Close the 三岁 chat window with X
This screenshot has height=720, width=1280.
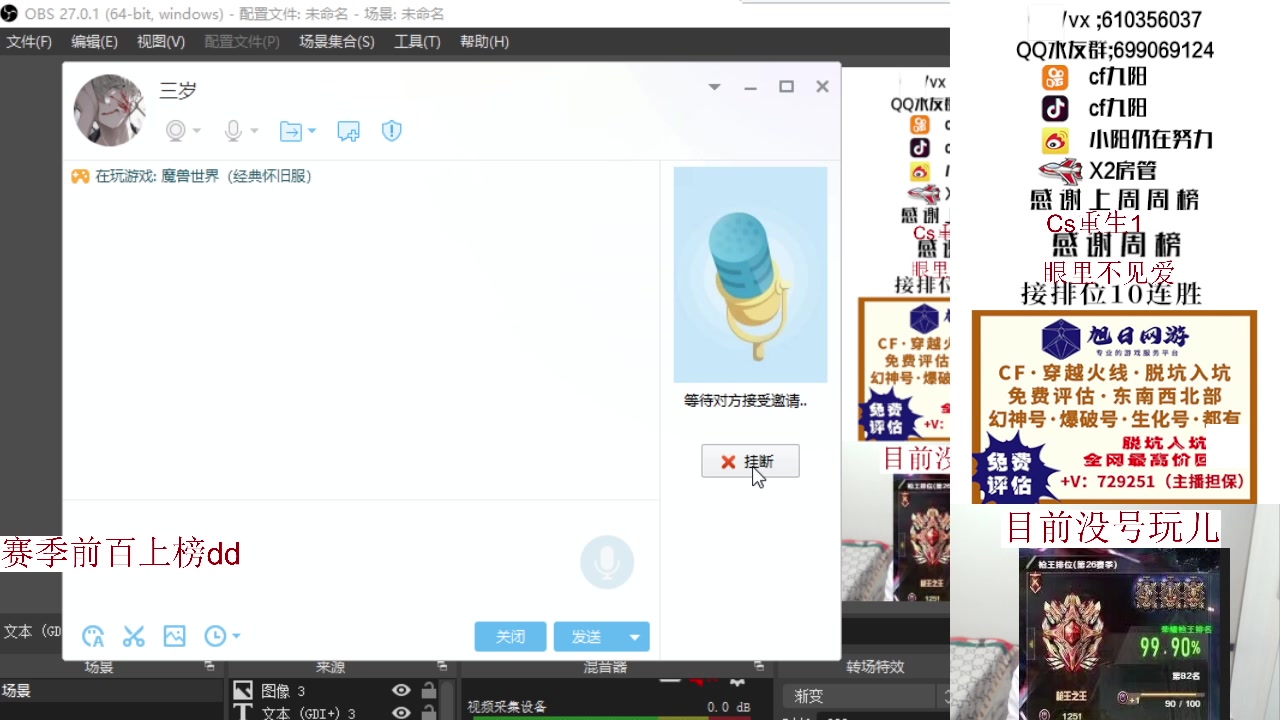pos(822,87)
